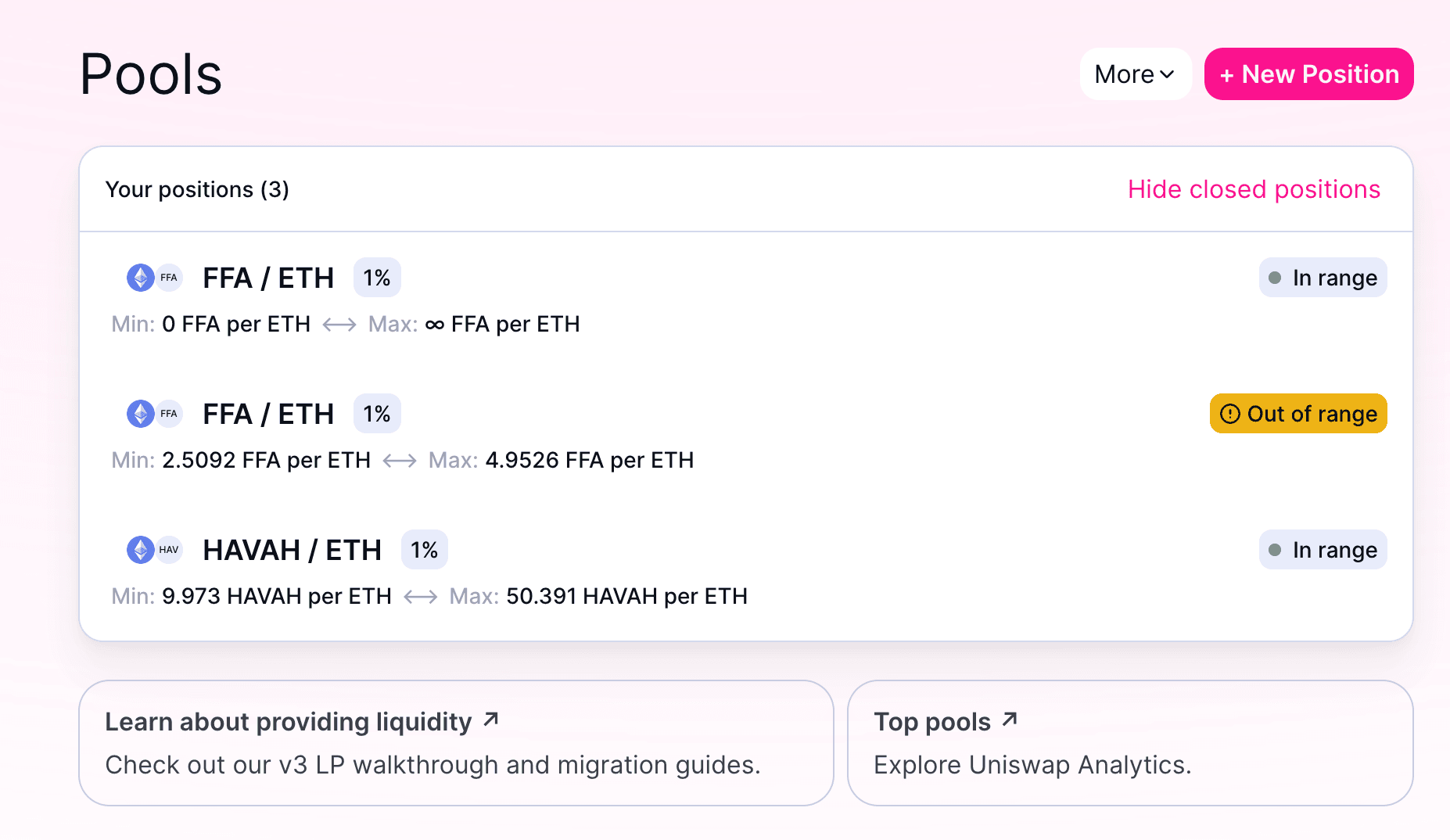Open the HAVAH / ETH position
This screenshot has height=840, width=1450.
pyautogui.click(x=292, y=550)
